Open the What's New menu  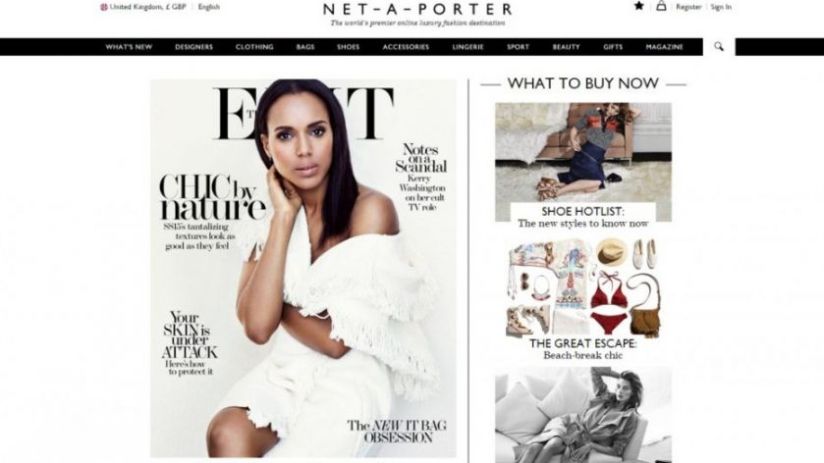pyautogui.click(x=129, y=47)
